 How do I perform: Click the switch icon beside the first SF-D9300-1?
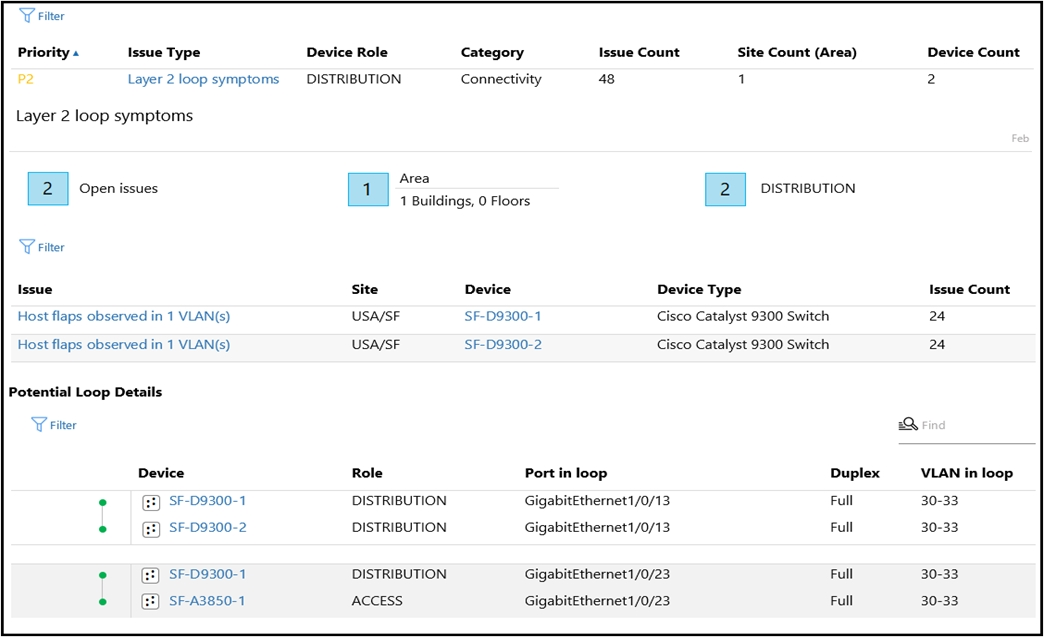150,503
